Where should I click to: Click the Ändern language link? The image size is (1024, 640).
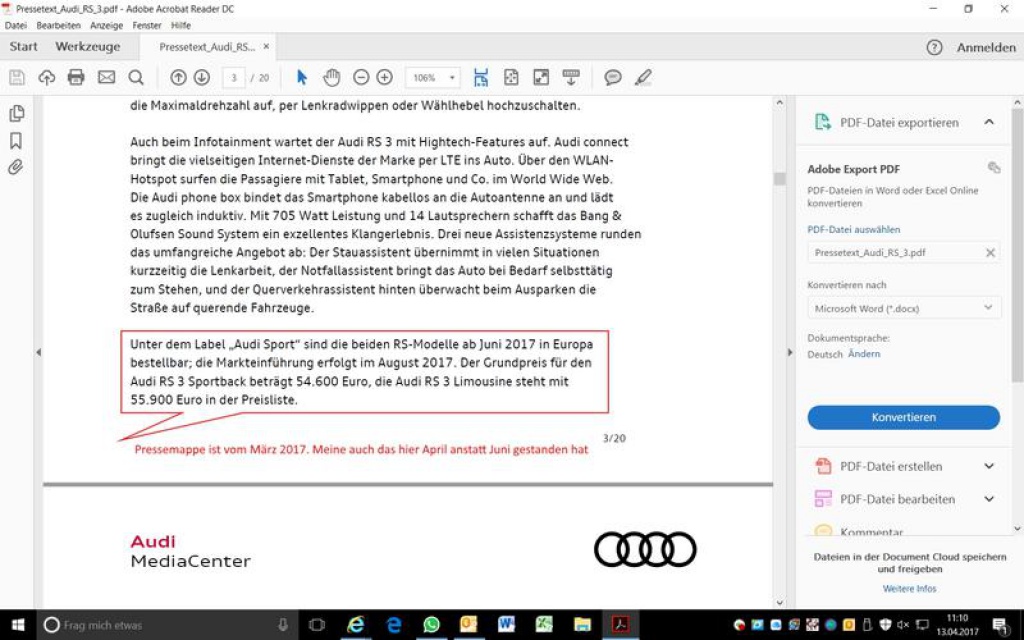[x=864, y=354]
